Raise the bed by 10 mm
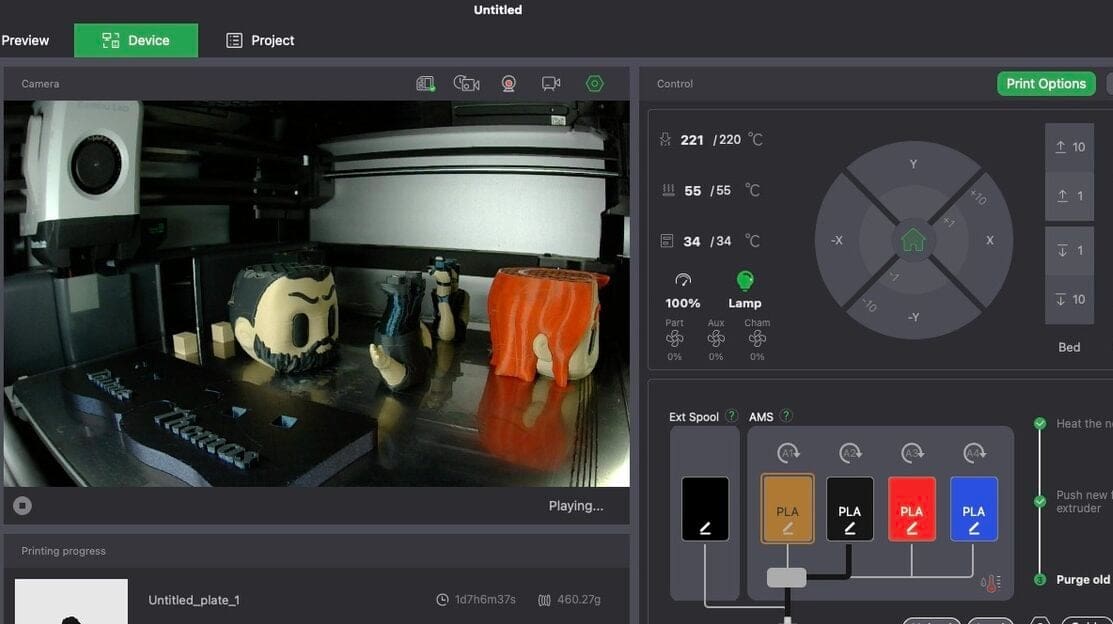 tap(1069, 146)
